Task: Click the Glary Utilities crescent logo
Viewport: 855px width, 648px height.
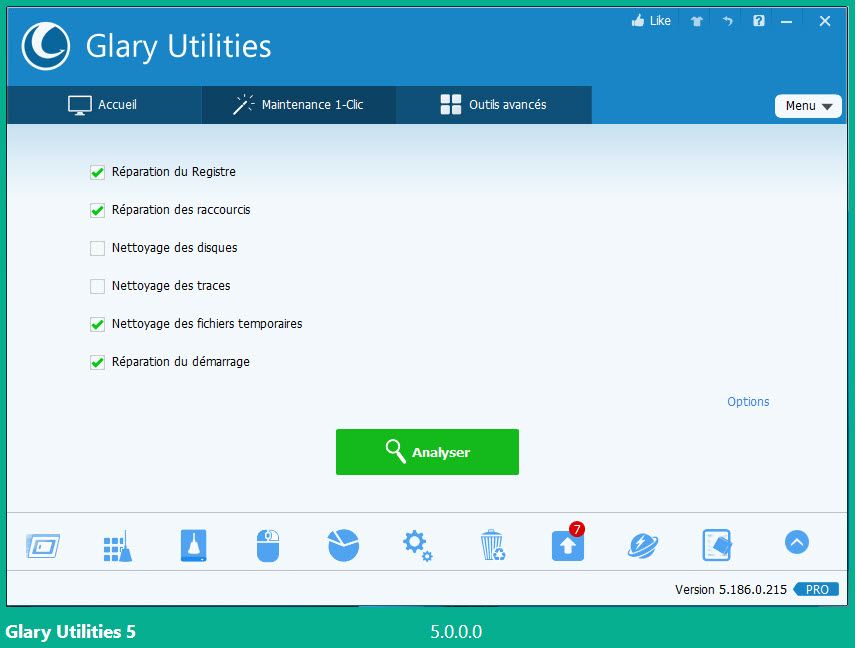Action: tap(46, 46)
